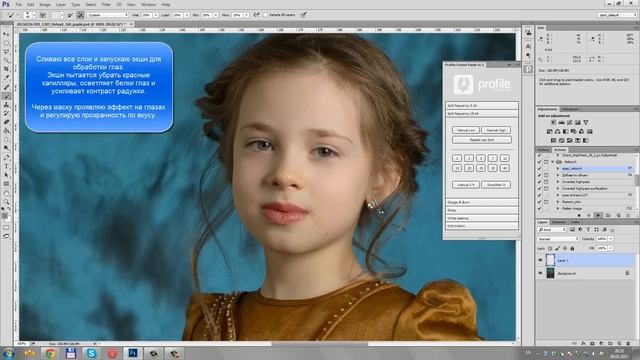This screenshot has height=360, width=640.
Task: Hide Layer 1 with eye icon
Action: point(540,260)
